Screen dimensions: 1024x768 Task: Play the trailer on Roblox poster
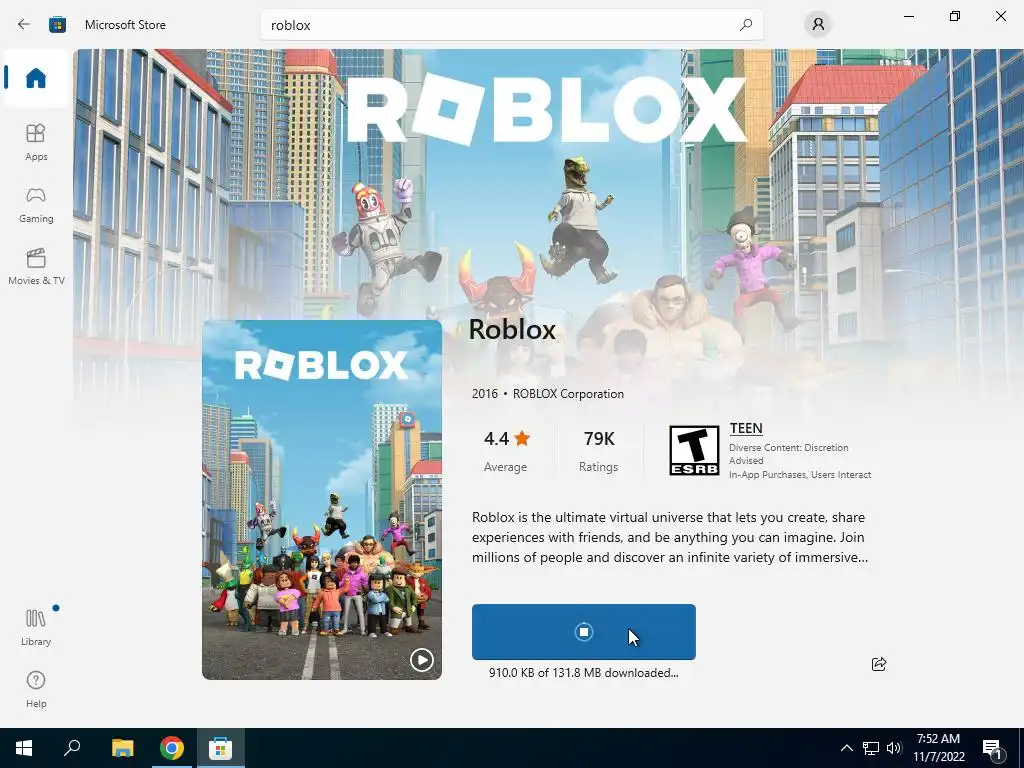(422, 660)
